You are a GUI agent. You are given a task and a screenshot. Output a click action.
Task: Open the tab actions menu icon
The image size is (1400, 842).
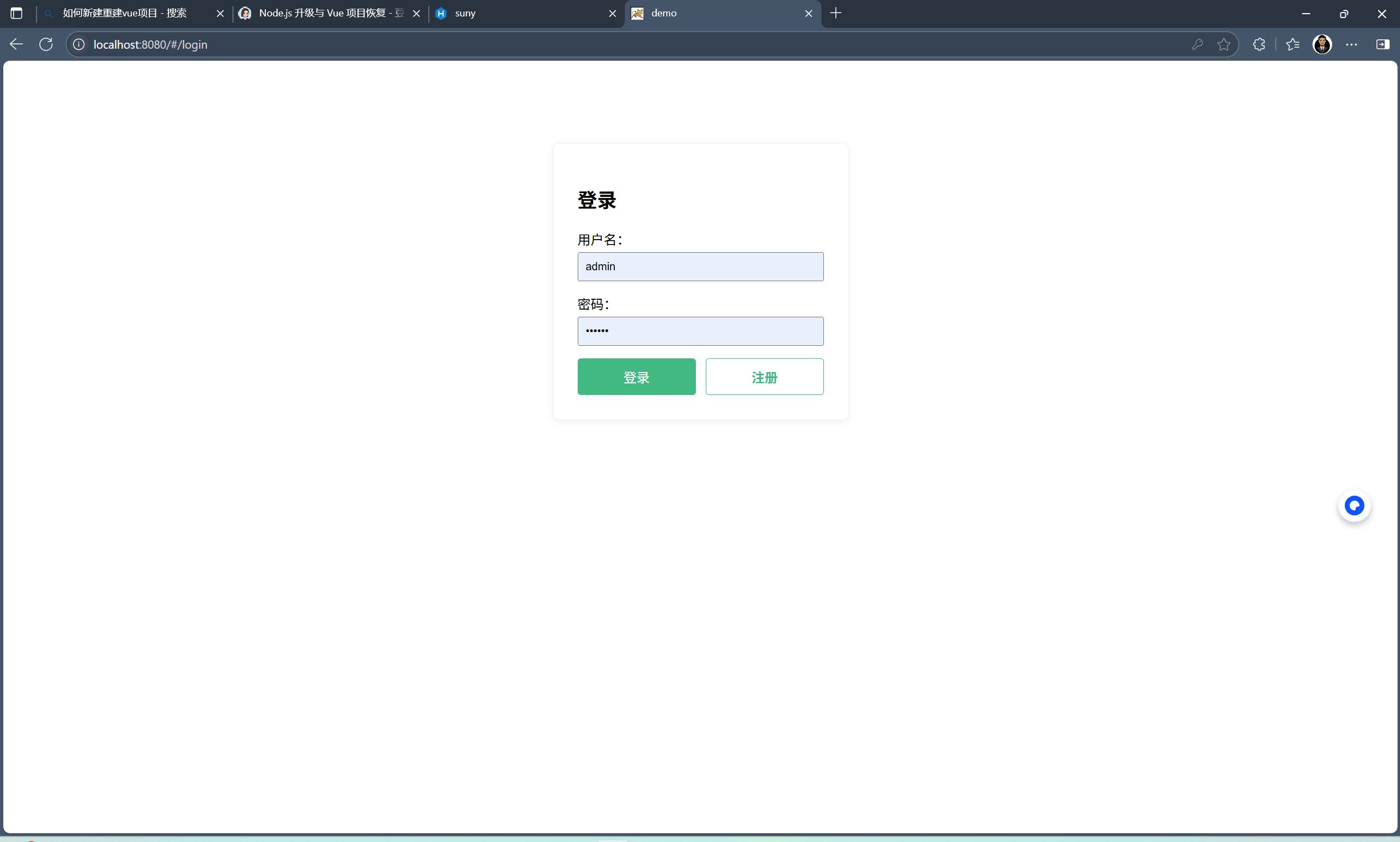(16, 13)
